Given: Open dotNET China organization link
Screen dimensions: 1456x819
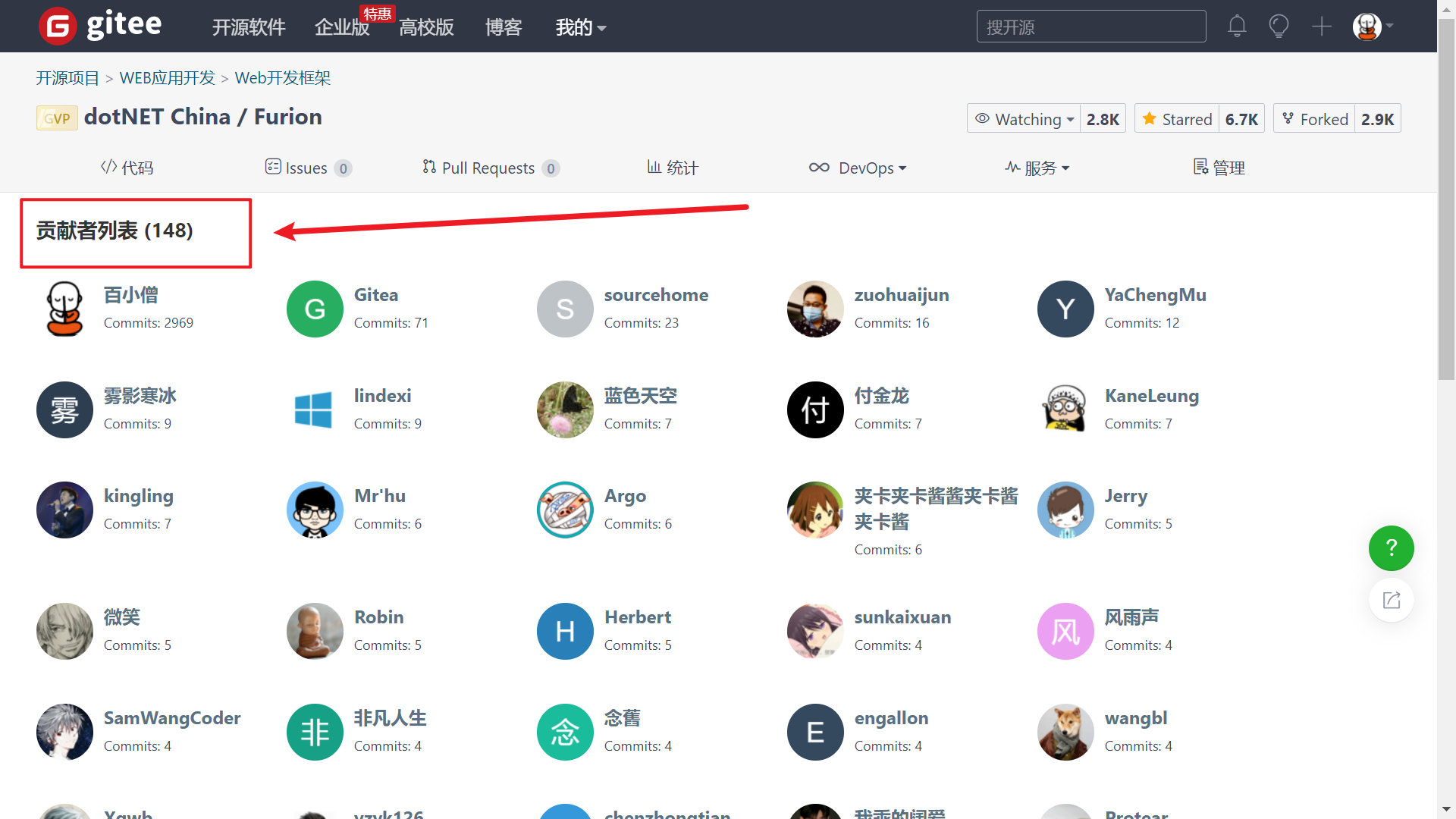Looking at the screenshot, I should 157,117.
